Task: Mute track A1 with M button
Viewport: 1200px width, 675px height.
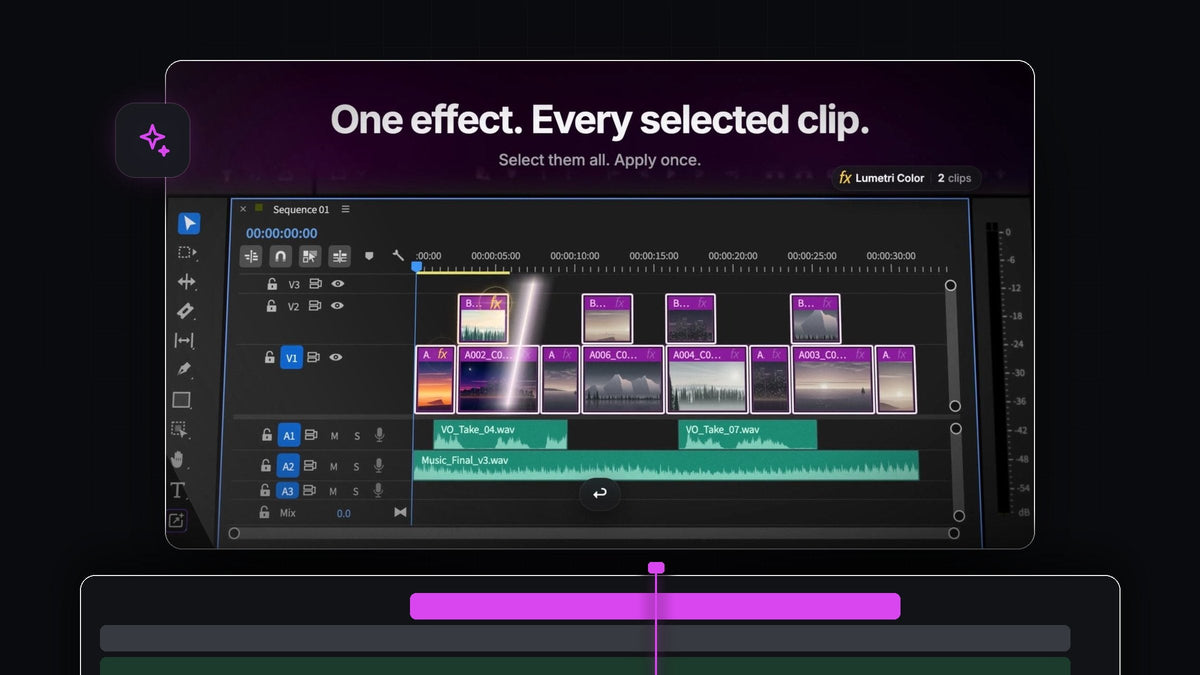Action: point(335,436)
